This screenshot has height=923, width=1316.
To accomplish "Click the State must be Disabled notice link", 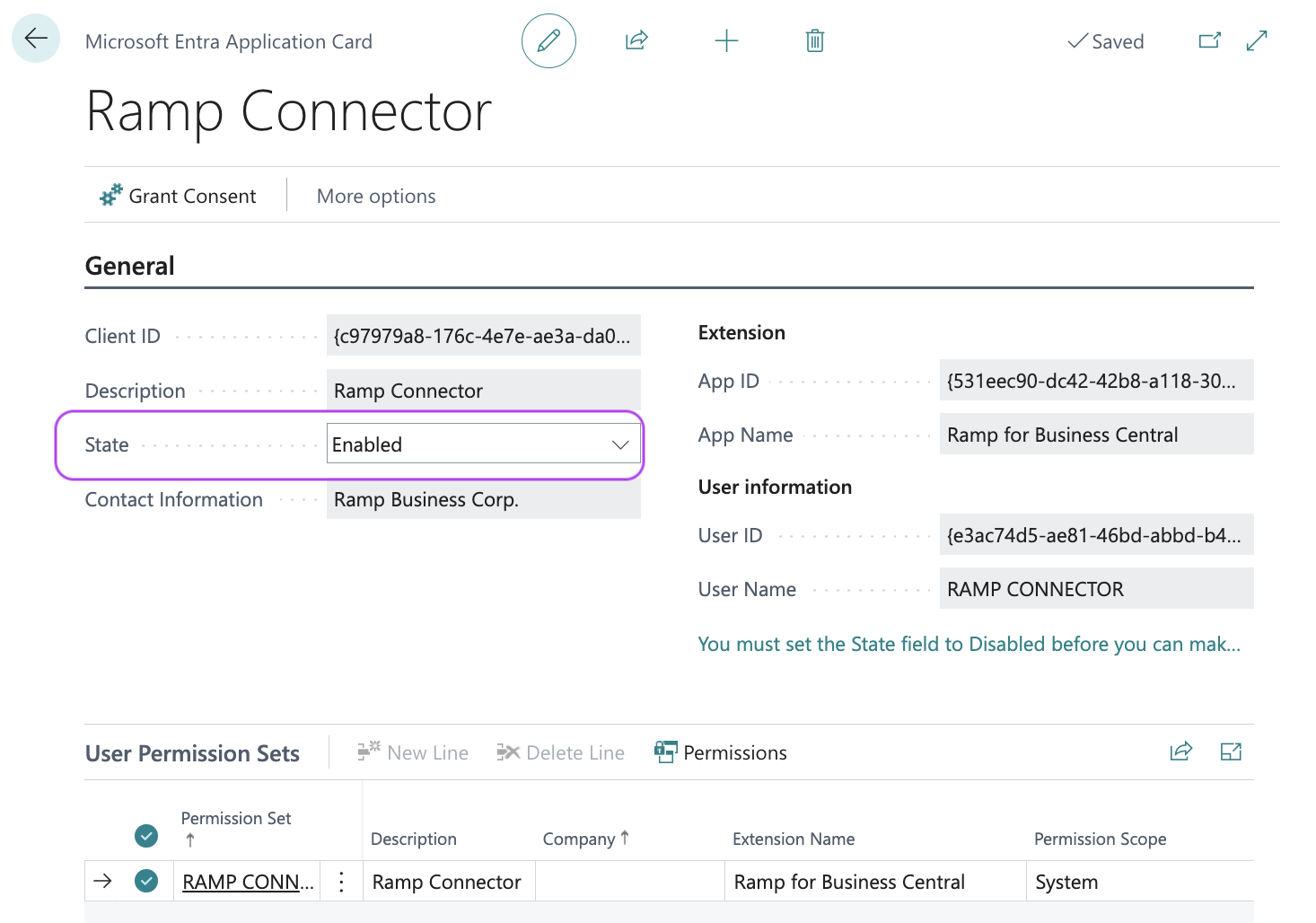I will [969, 644].
